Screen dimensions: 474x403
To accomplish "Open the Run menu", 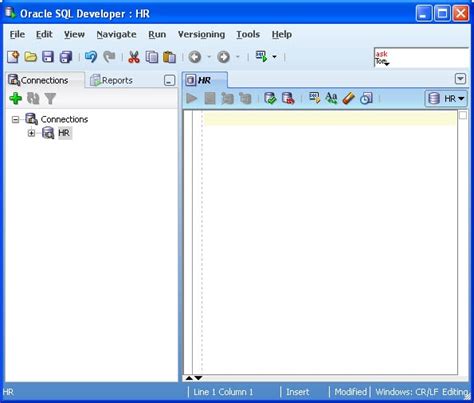I will (157, 34).
